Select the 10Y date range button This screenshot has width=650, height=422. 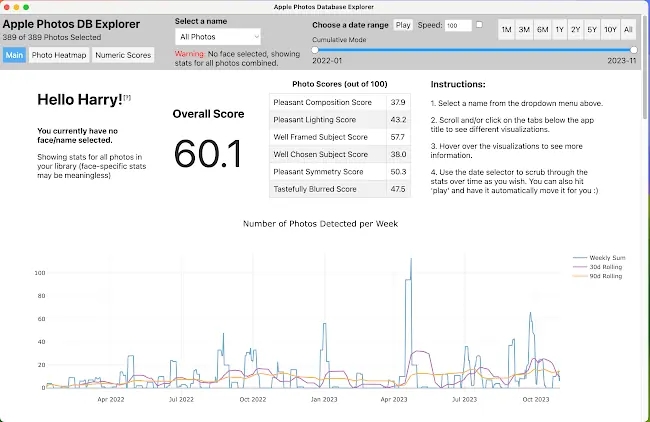(x=610, y=30)
